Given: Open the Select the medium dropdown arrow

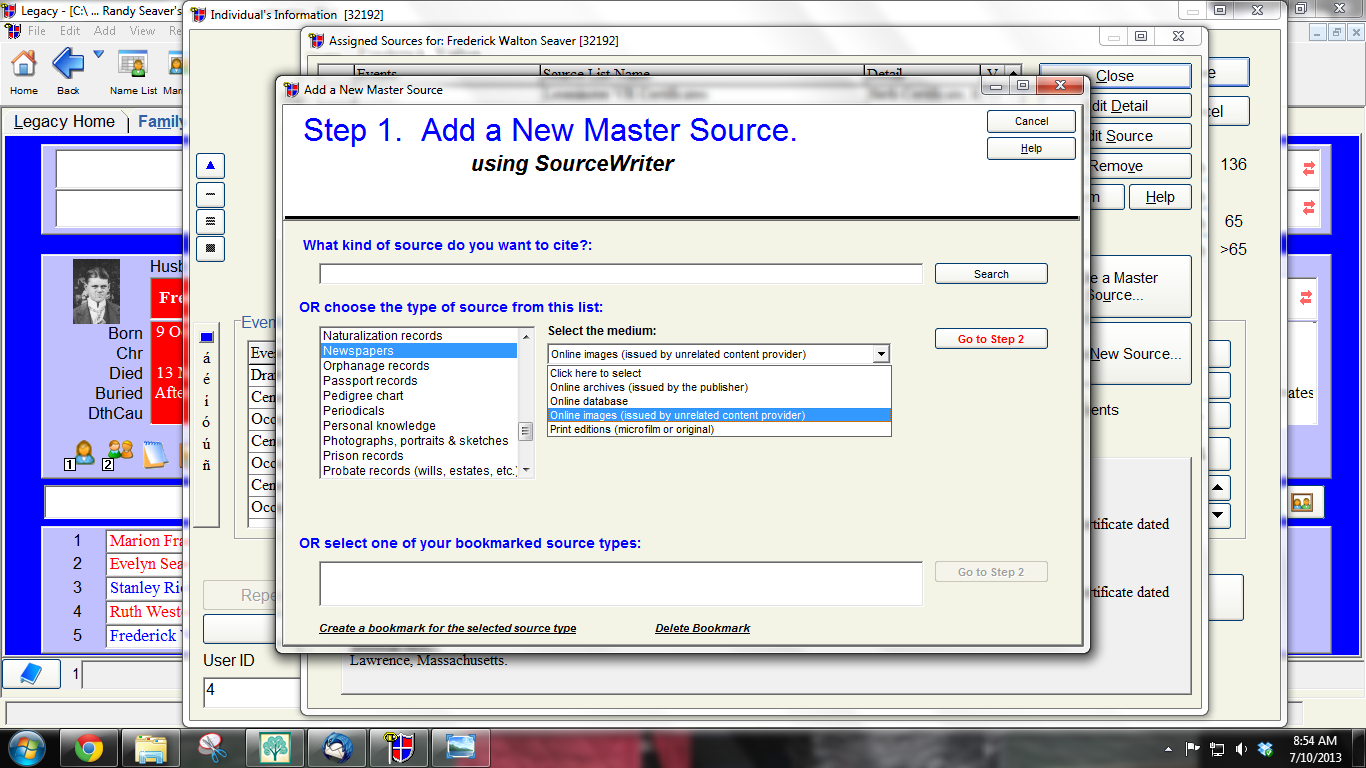Looking at the screenshot, I should click(880, 354).
